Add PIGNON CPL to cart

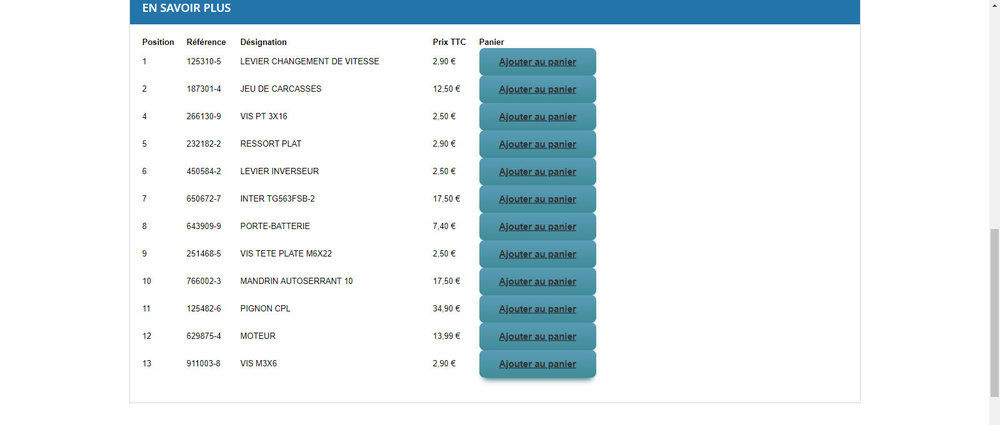(538, 309)
